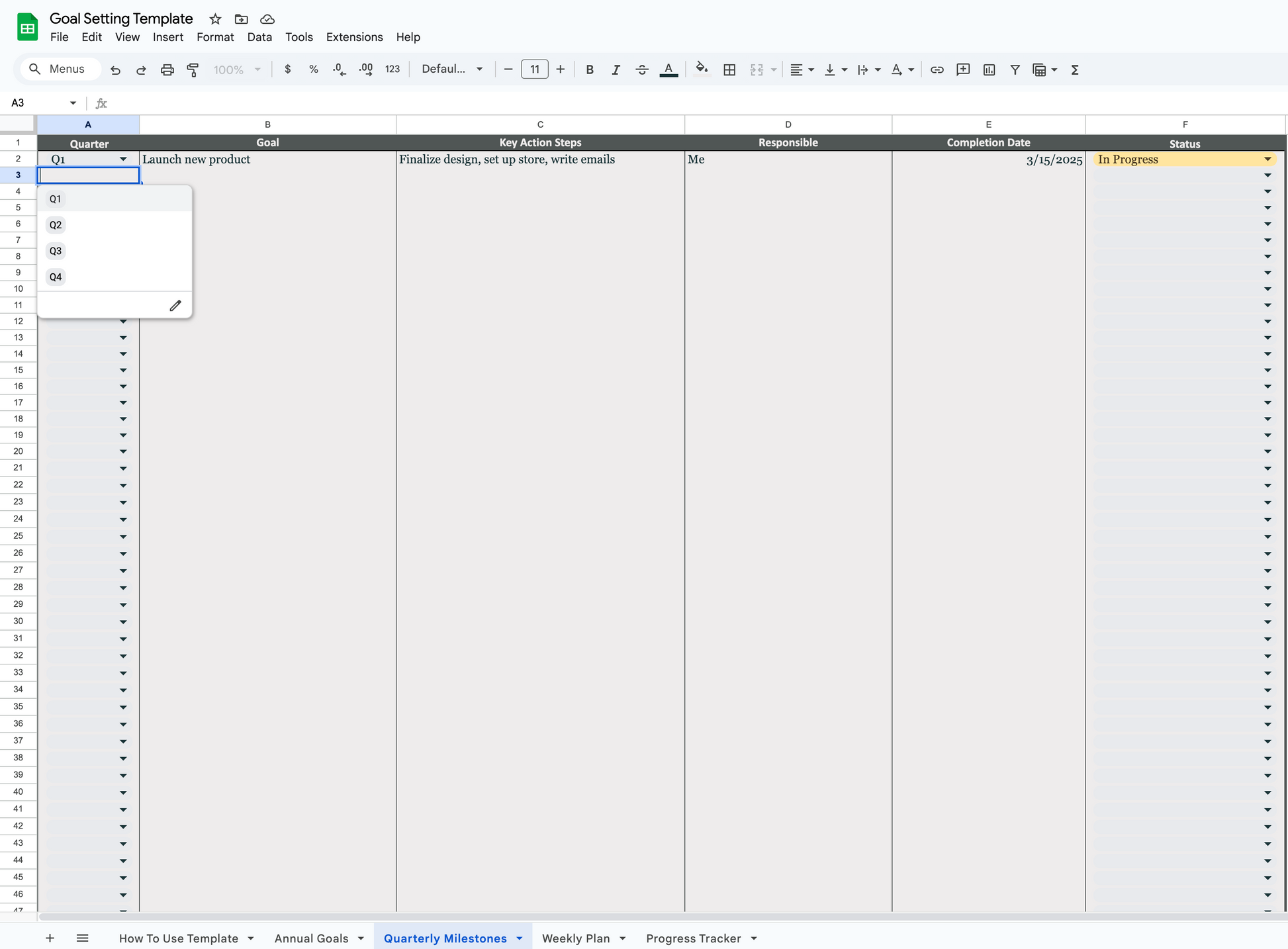Click the redo icon
The width and height of the screenshot is (1288, 949).
(141, 69)
